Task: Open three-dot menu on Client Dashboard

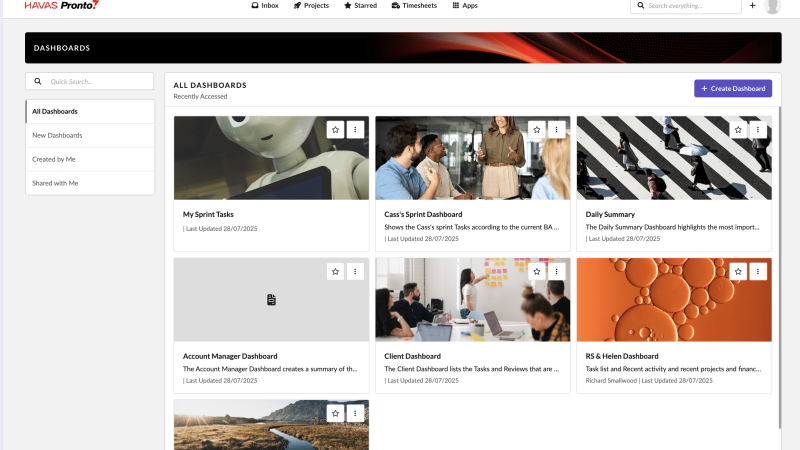Action: tap(557, 271)
